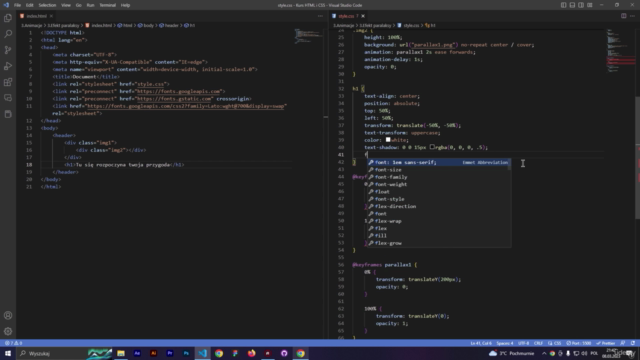Open the Help menu

point(125,5)
